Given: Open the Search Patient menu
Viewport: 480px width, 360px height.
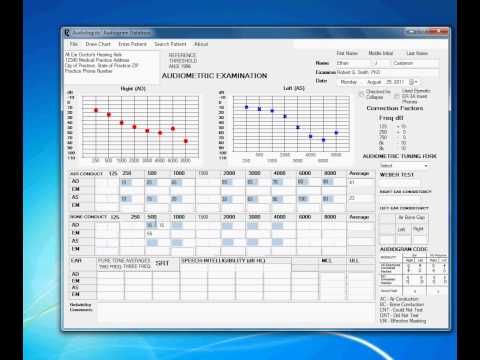Looking at the screenshot, I should (x=170, y=44).
